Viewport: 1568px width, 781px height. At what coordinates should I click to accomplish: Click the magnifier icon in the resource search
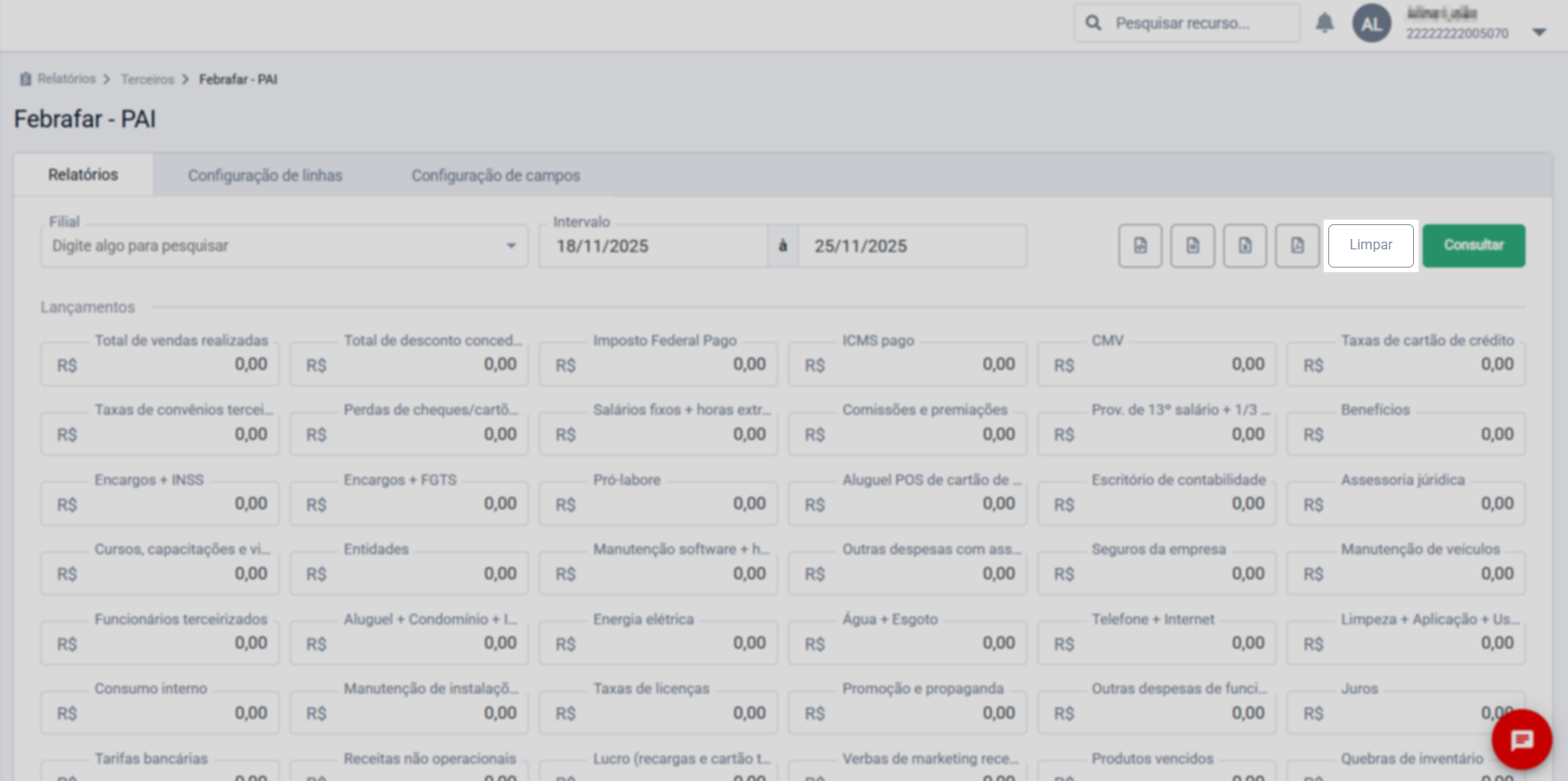1094,23
